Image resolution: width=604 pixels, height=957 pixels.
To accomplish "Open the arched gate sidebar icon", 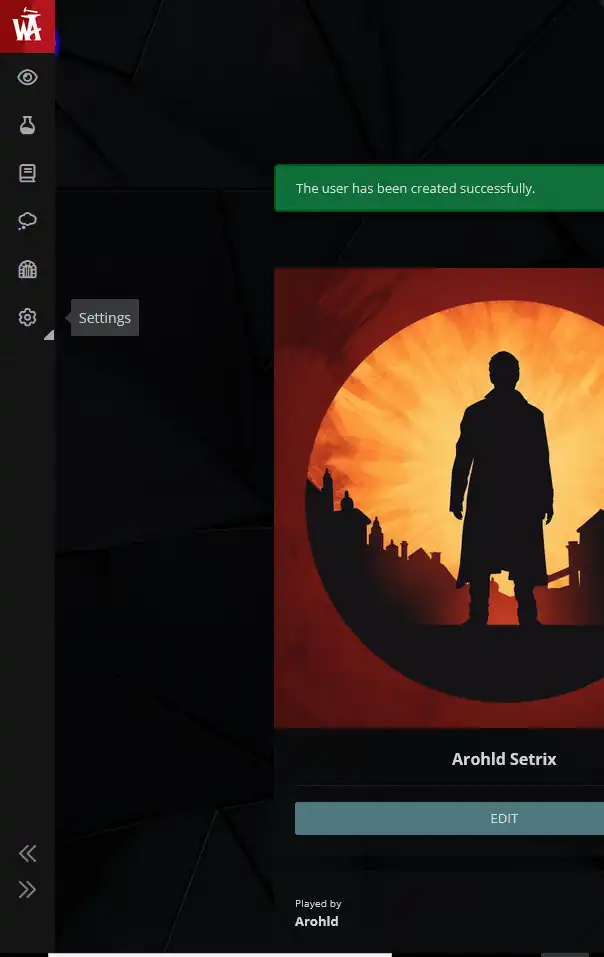I will [x=27, y=269].
